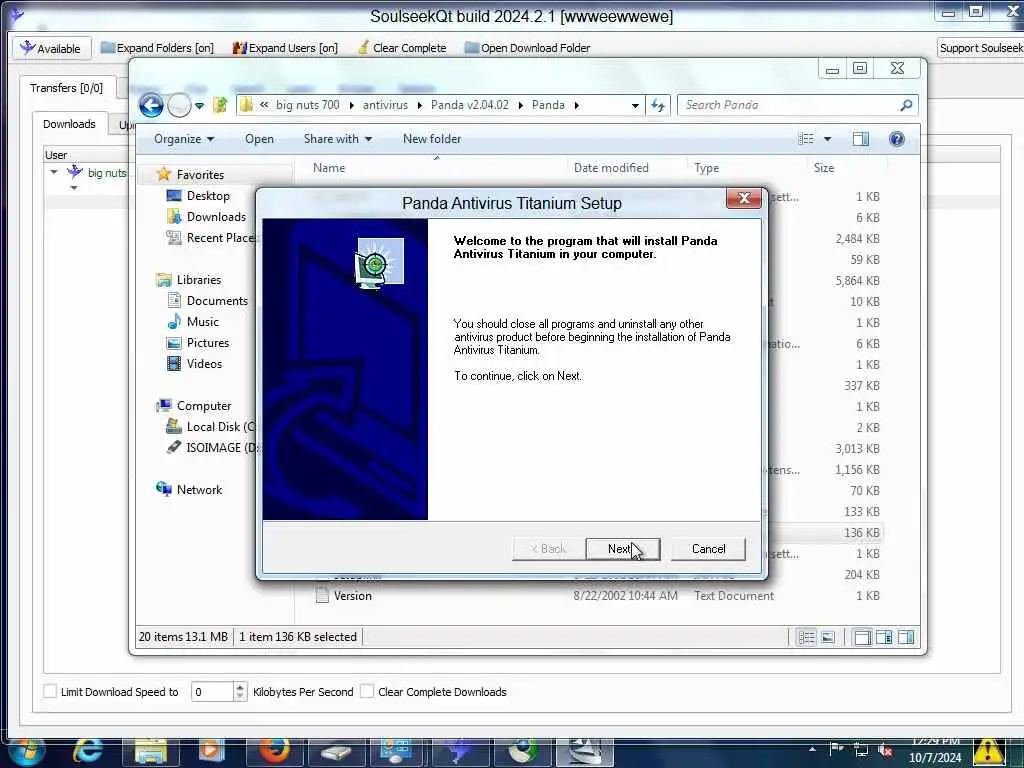The width and height of the screenshot is (1024, 768).
Task: Collapse the 'big nuts' user row in Soulseek
Action: 54,172
